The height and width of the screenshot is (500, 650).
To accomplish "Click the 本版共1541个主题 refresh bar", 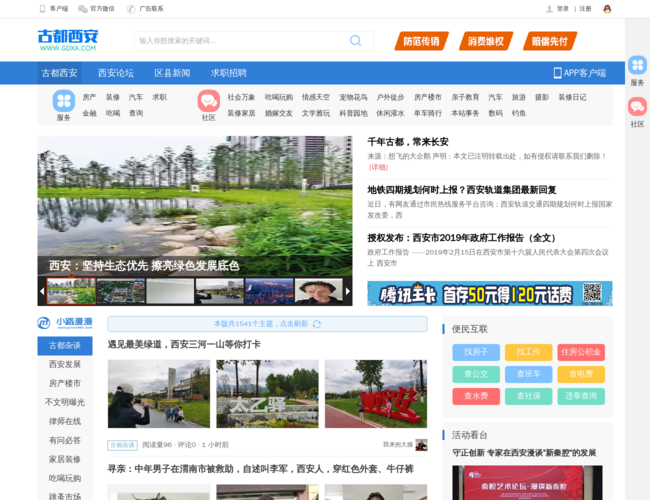I will tap(267, 324).
